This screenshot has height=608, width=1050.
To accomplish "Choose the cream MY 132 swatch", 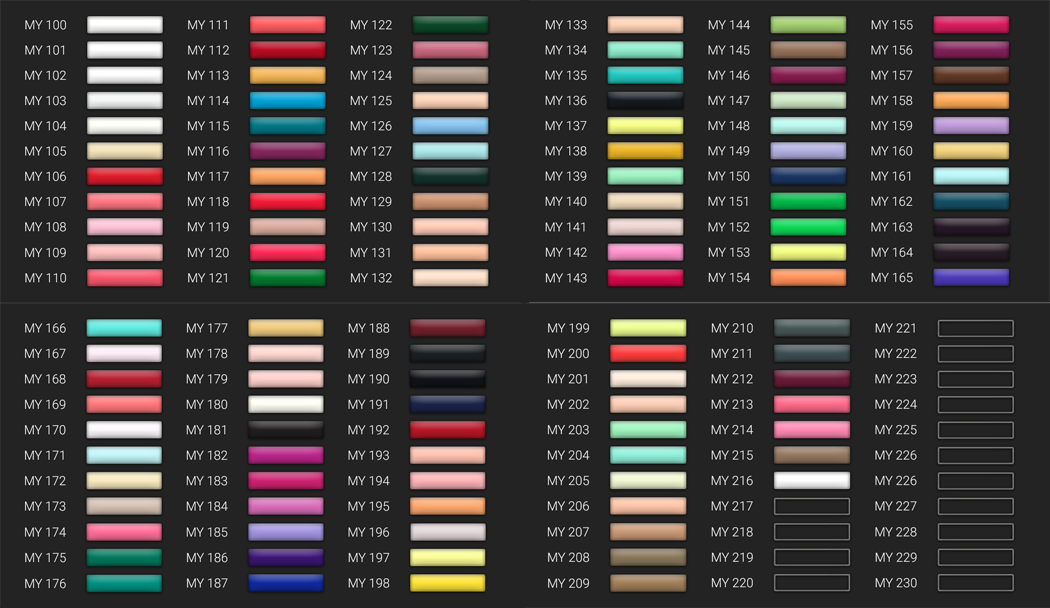I will click(450, 277).
